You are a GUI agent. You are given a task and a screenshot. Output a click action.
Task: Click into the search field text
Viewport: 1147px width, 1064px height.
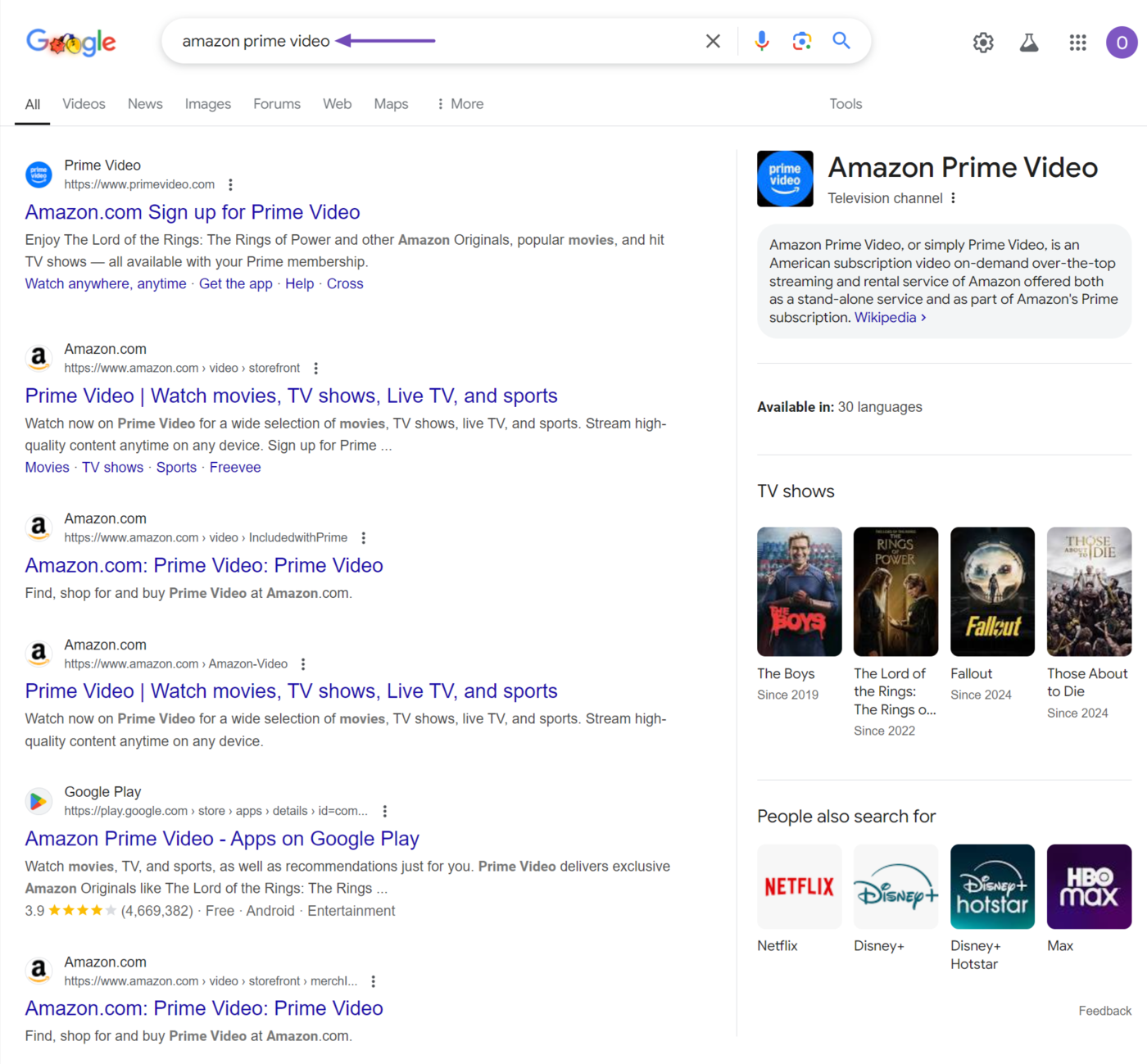(x=256, y=41)
